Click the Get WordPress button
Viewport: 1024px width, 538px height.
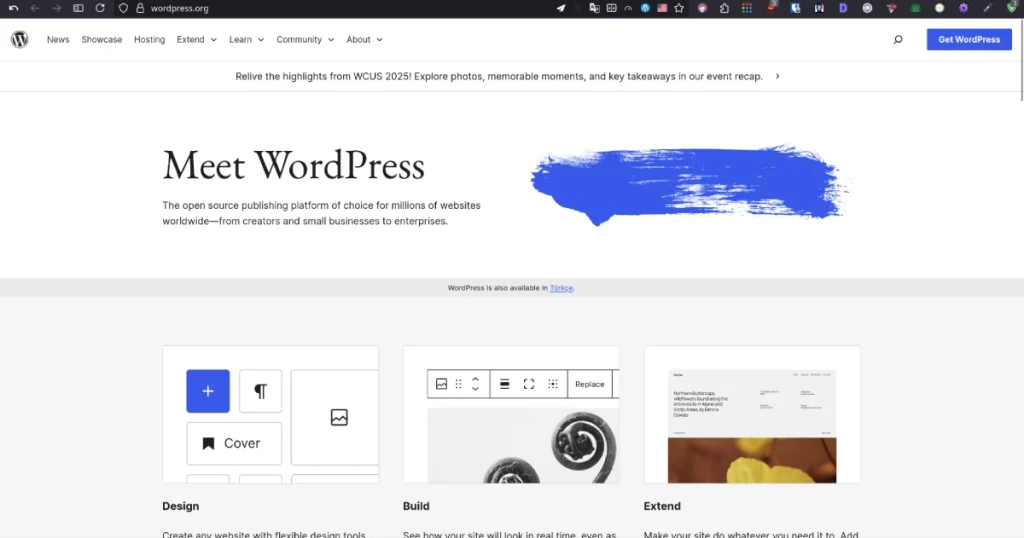969,39
